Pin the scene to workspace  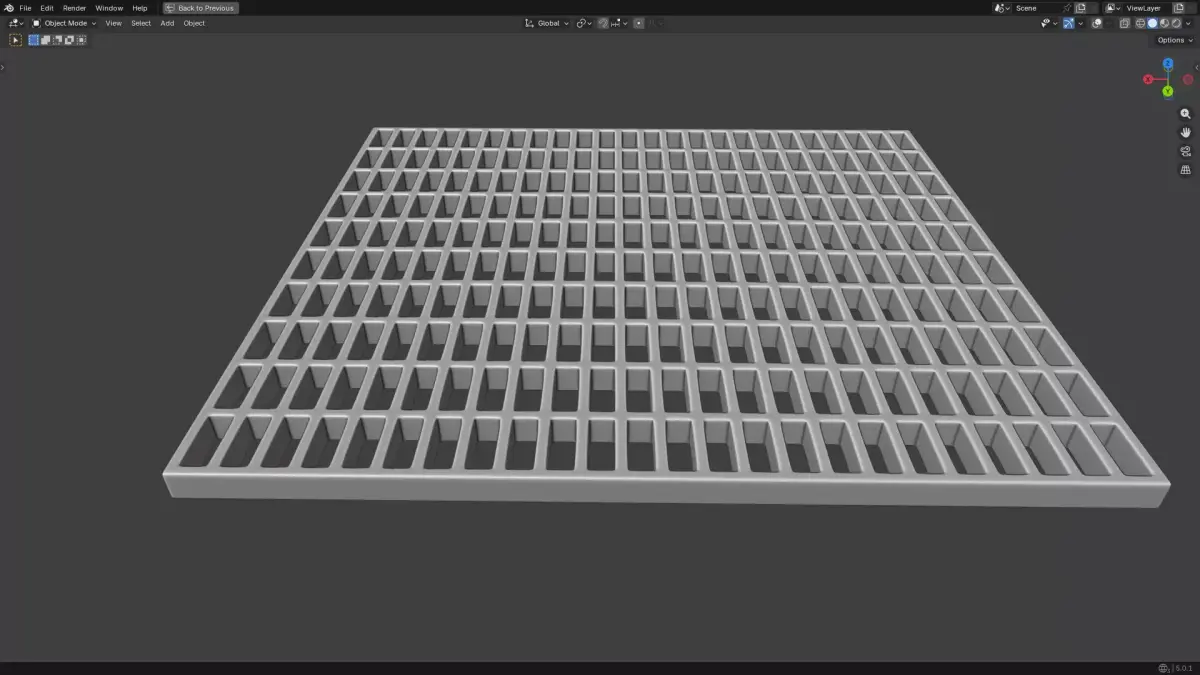pyautogui.click(x=1067, y=8)
